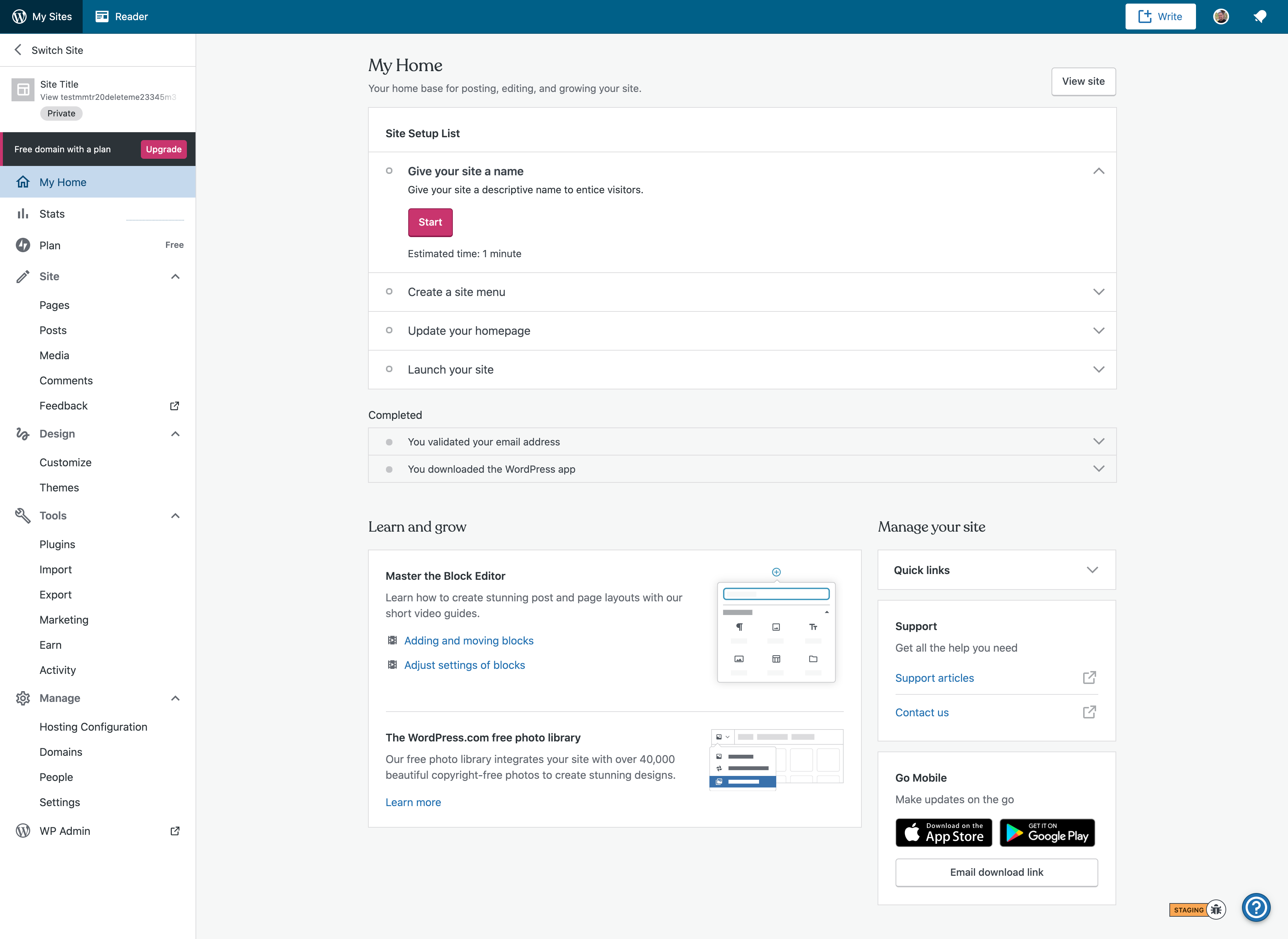
Task: Click the Stats bar chart icon
Action: pos(23,214)
